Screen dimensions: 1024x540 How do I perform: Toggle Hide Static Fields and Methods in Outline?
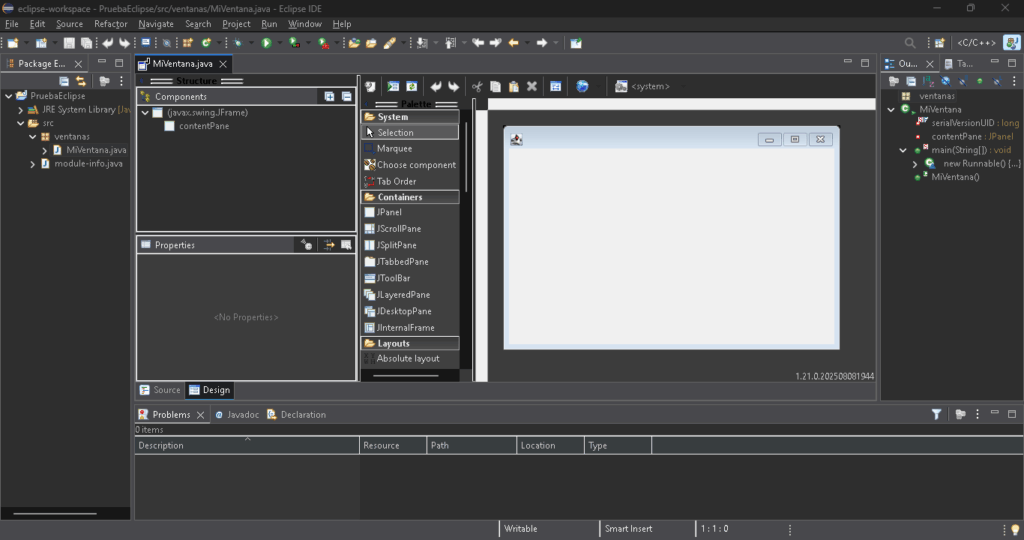tap(962, 81)
